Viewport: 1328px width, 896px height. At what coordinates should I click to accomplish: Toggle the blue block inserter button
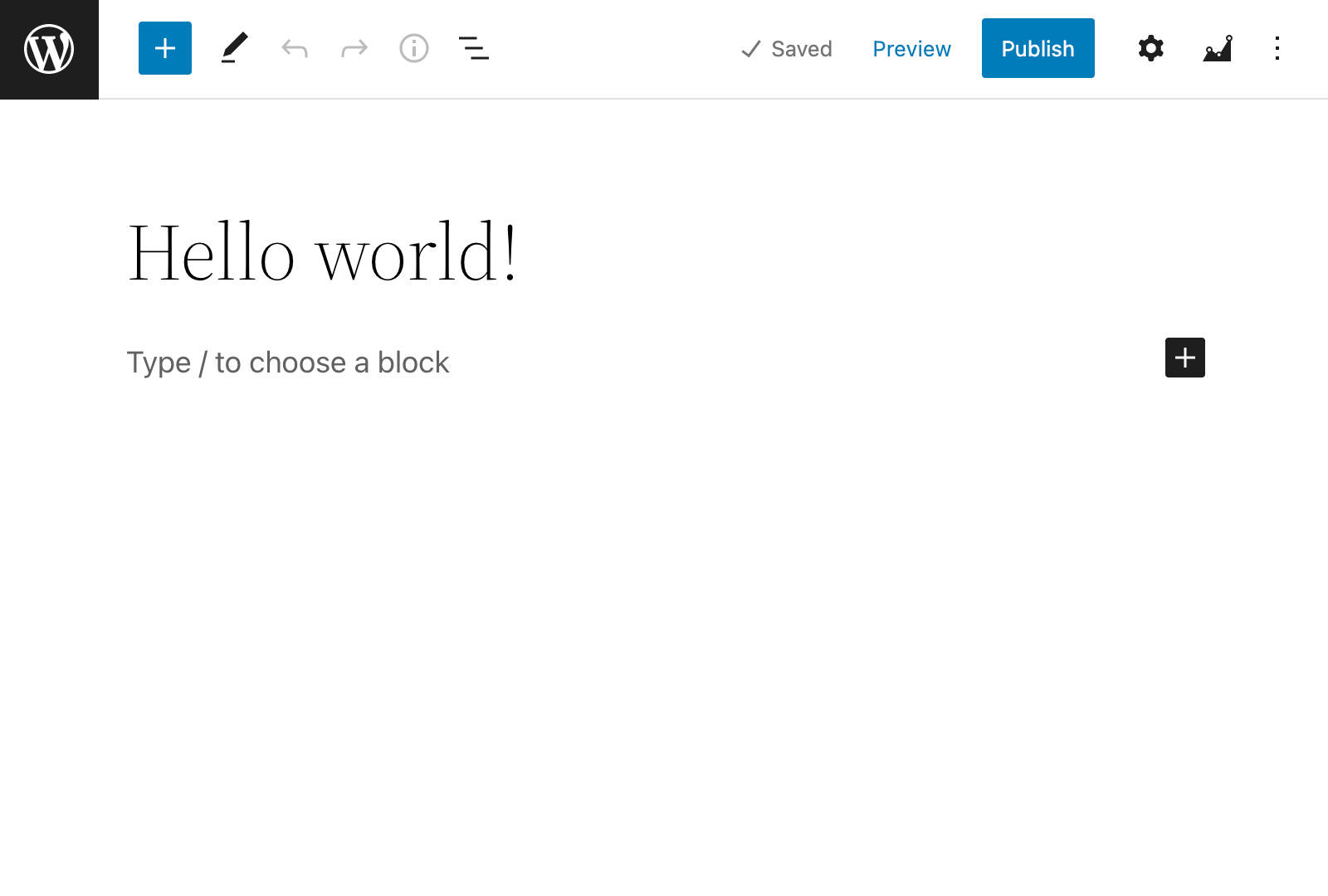165,48
